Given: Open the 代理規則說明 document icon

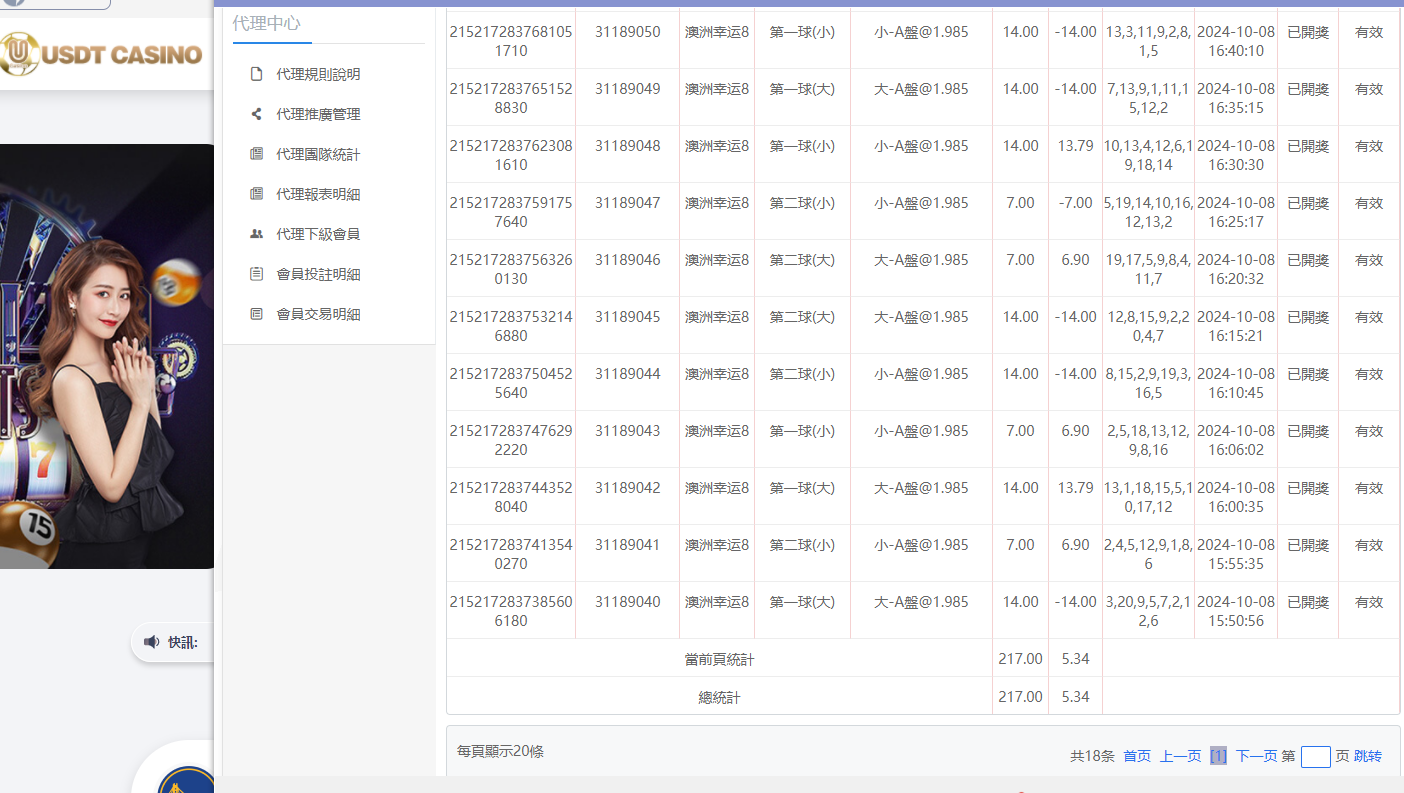Looking at the screenshot, I should [x=258, y=73].
